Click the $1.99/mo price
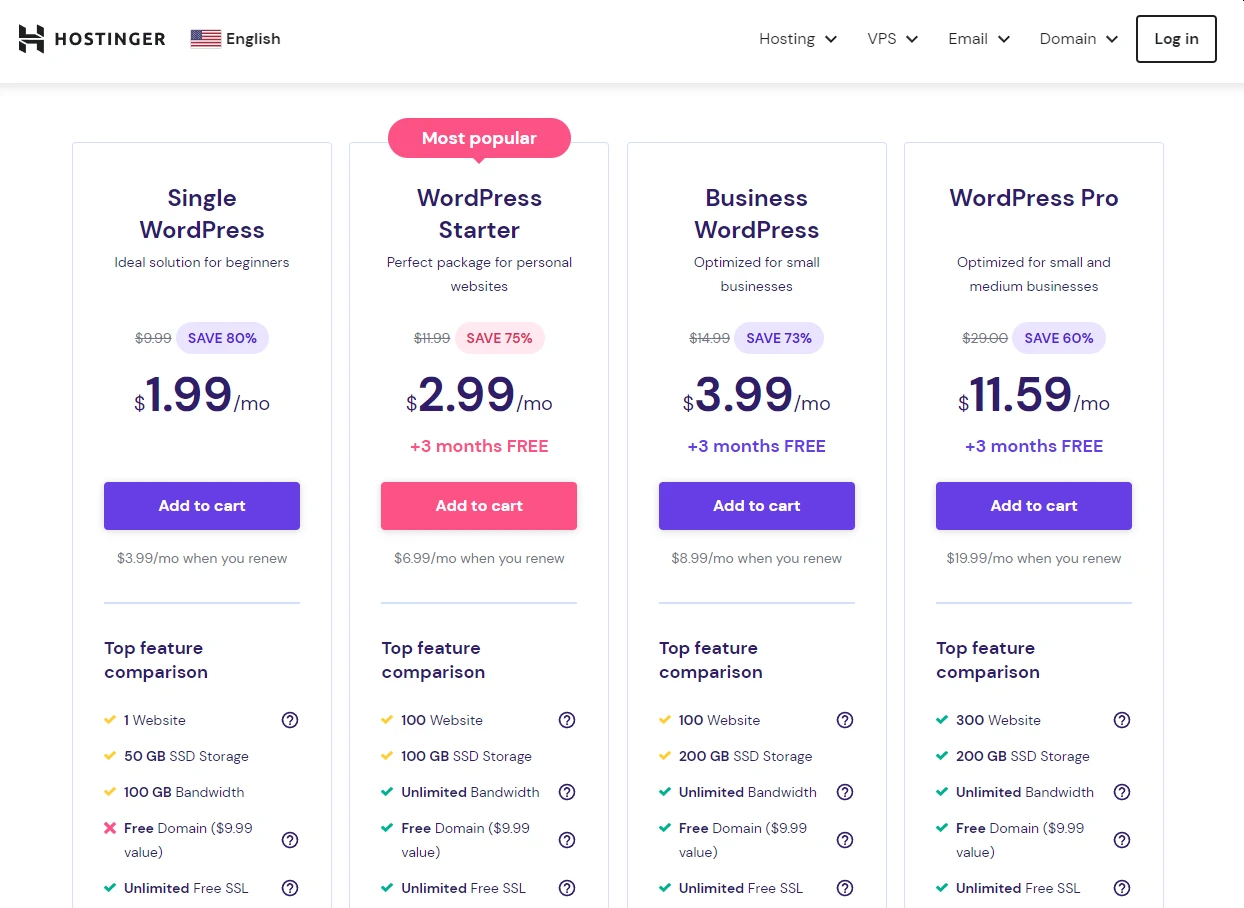The height and width of the screenshot is (908, 1244). (x=202, y=395)
